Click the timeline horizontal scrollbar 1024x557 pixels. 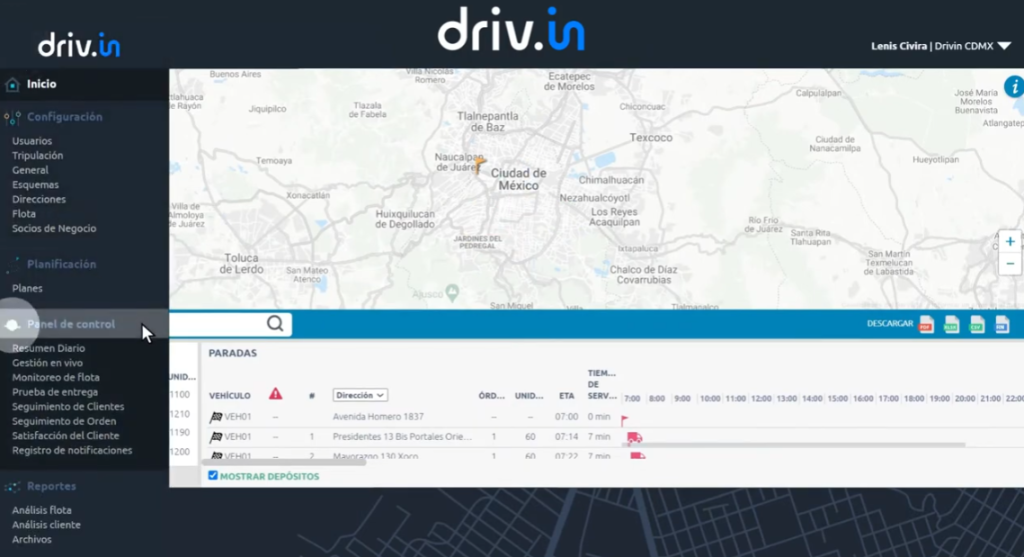coord(794,445)
